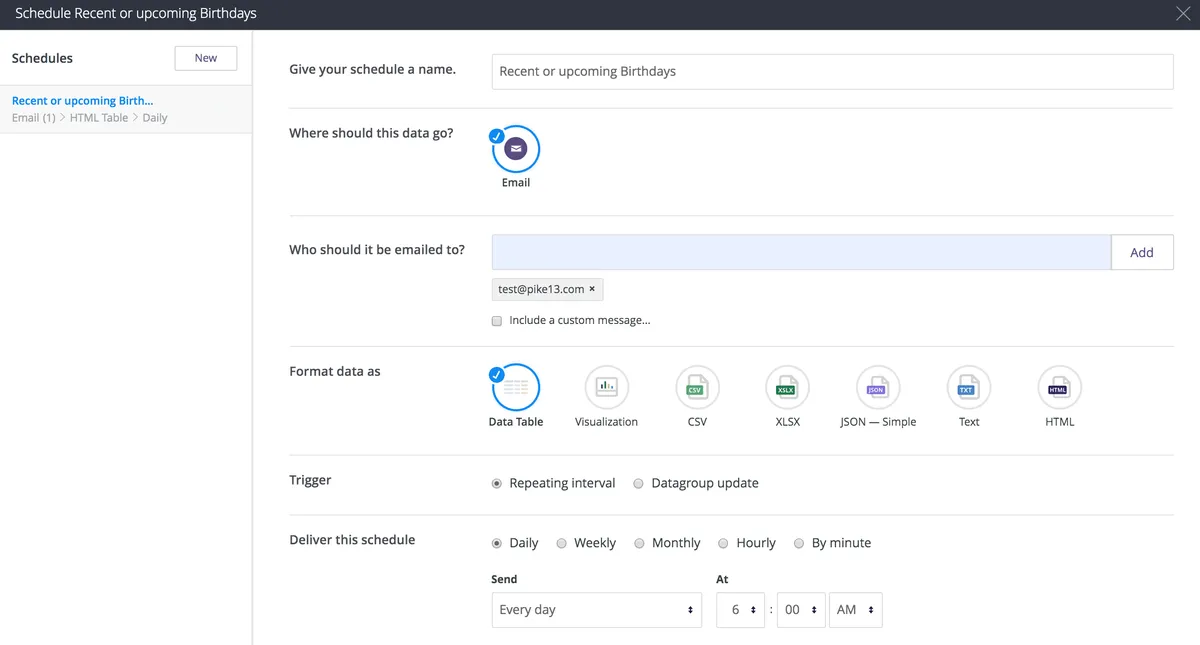Open the Every day send dropdown
The image size is (1200, 645).
coord(597,610)
